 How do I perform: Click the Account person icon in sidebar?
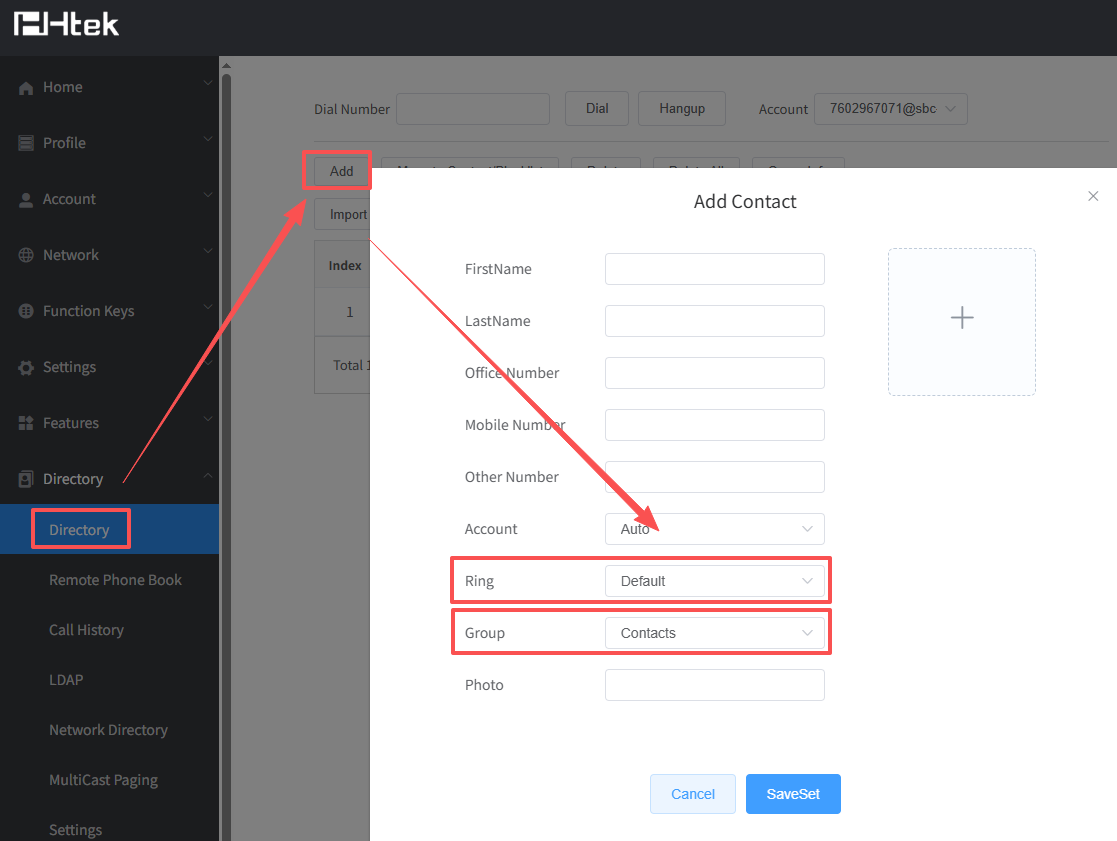click(26, 200)
